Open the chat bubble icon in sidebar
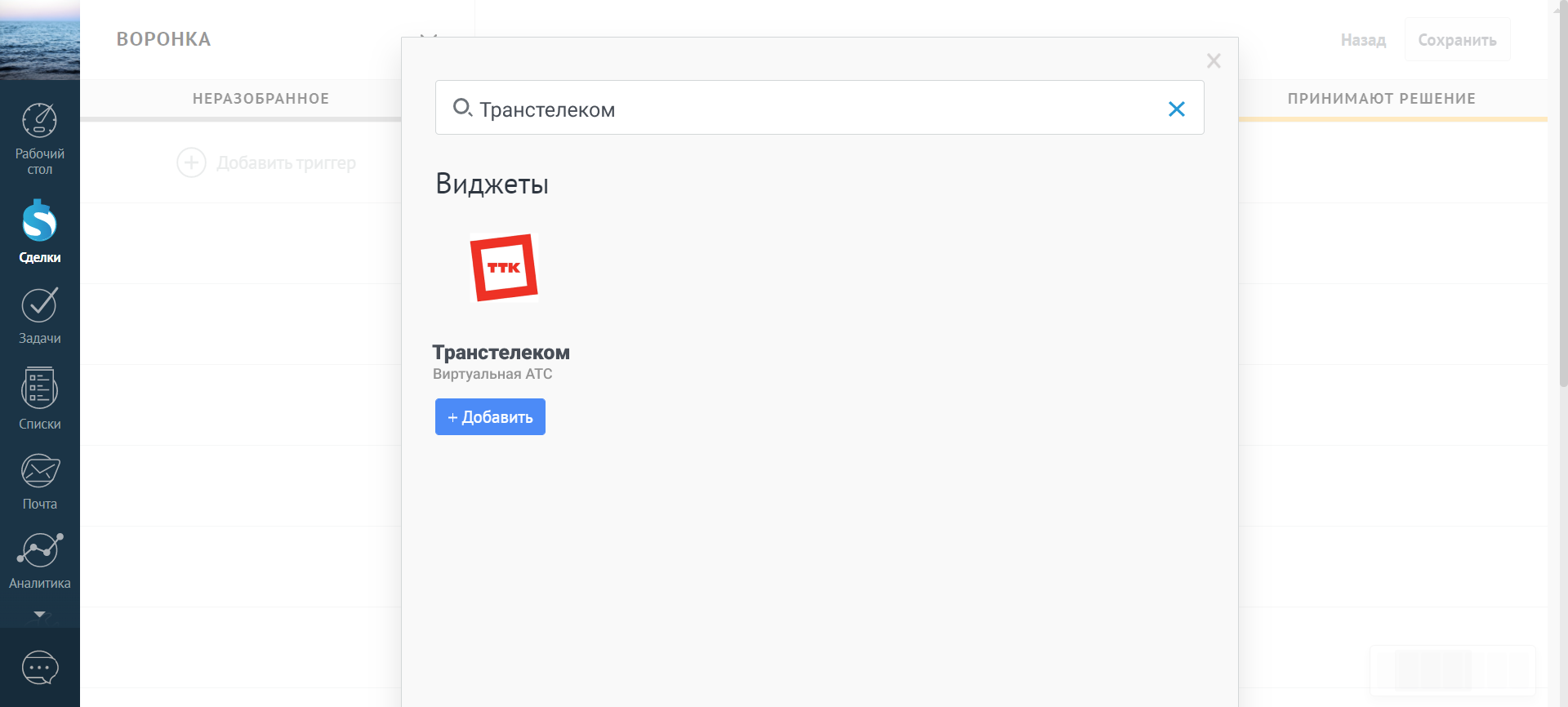1568x707 pixels. [x=39, y=668]
